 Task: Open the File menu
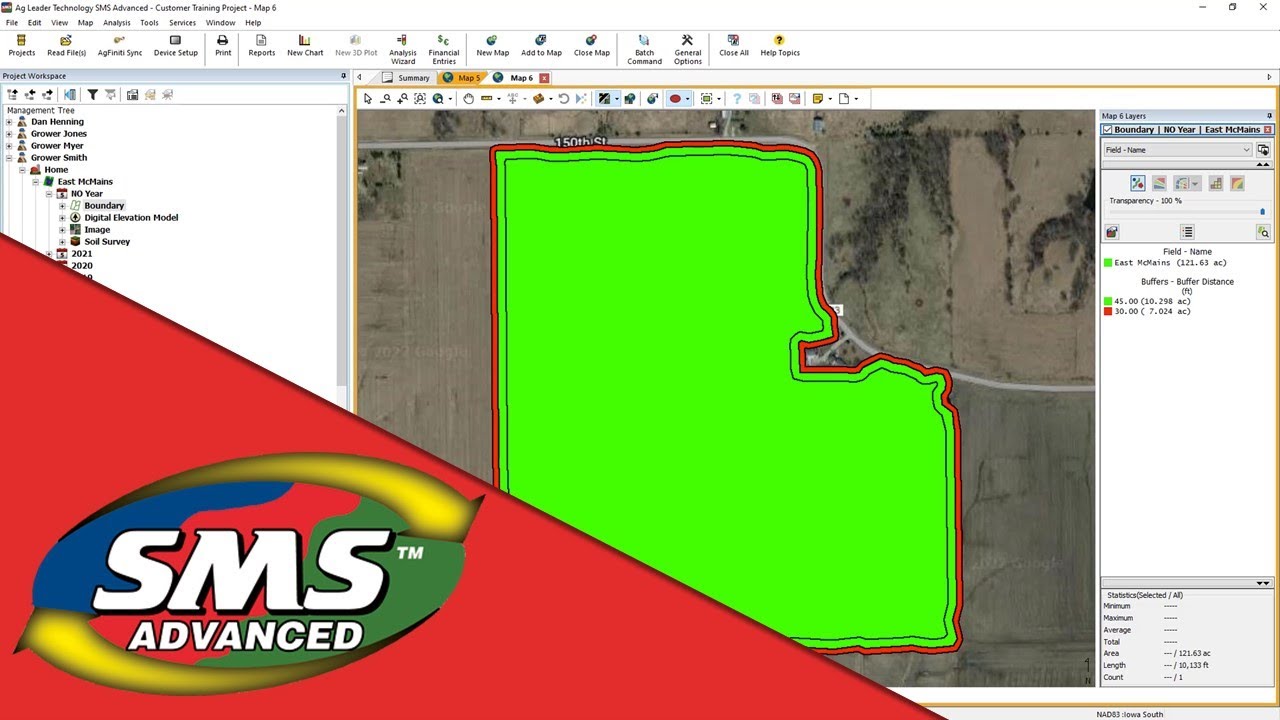click(12, 22)
